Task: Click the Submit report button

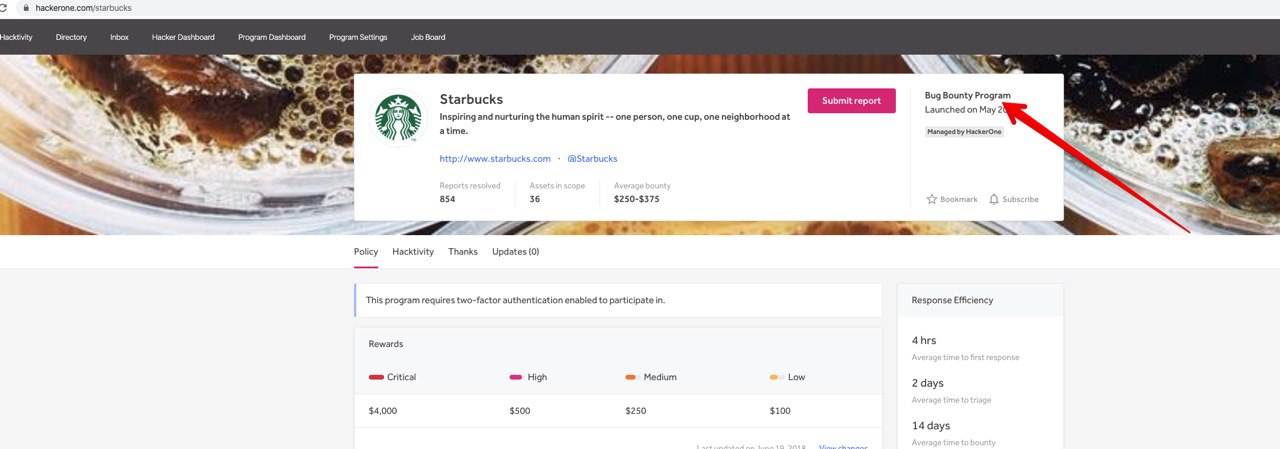Action: point(852,101)
